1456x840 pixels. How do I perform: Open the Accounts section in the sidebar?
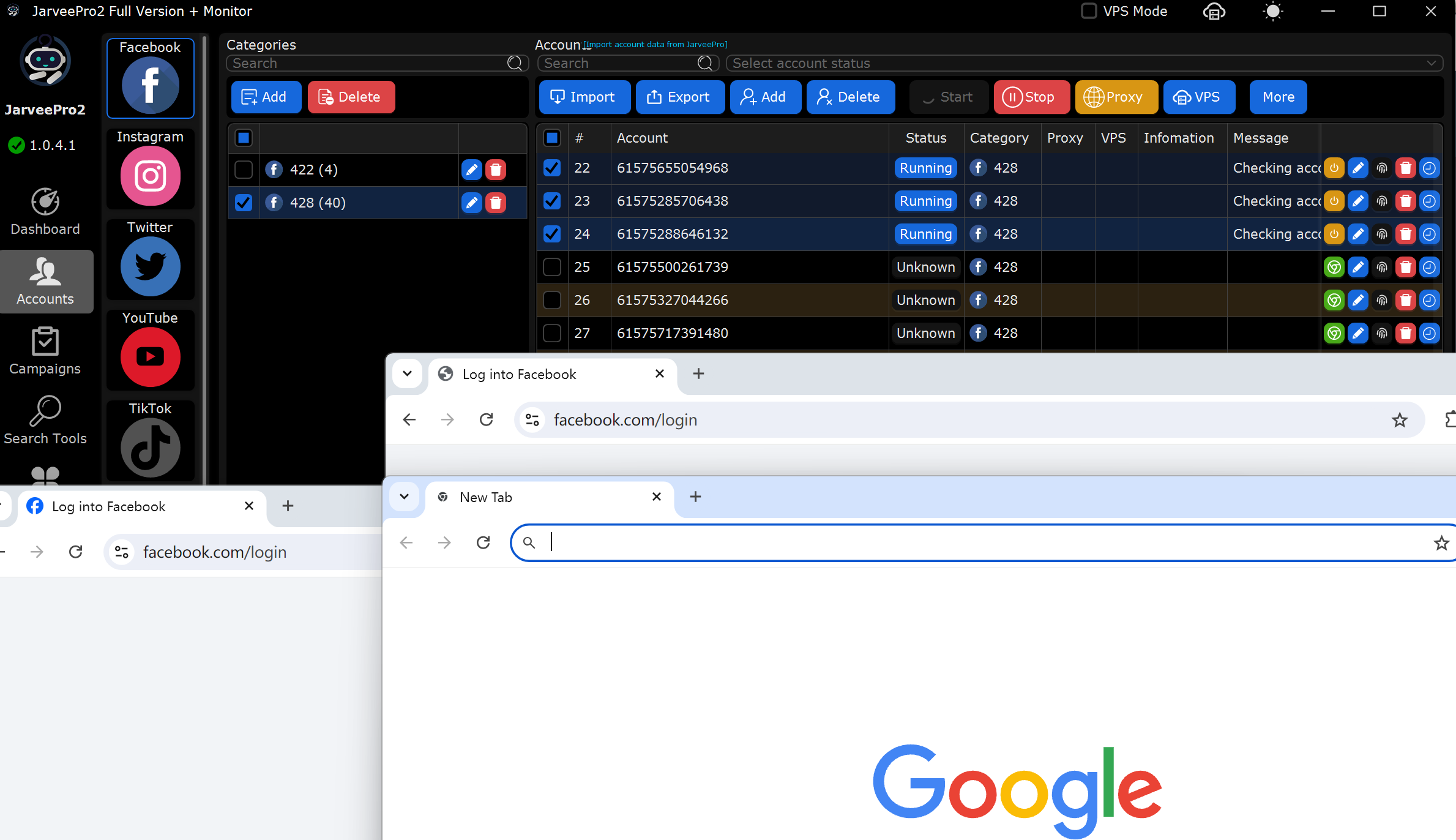coord(45,281)
